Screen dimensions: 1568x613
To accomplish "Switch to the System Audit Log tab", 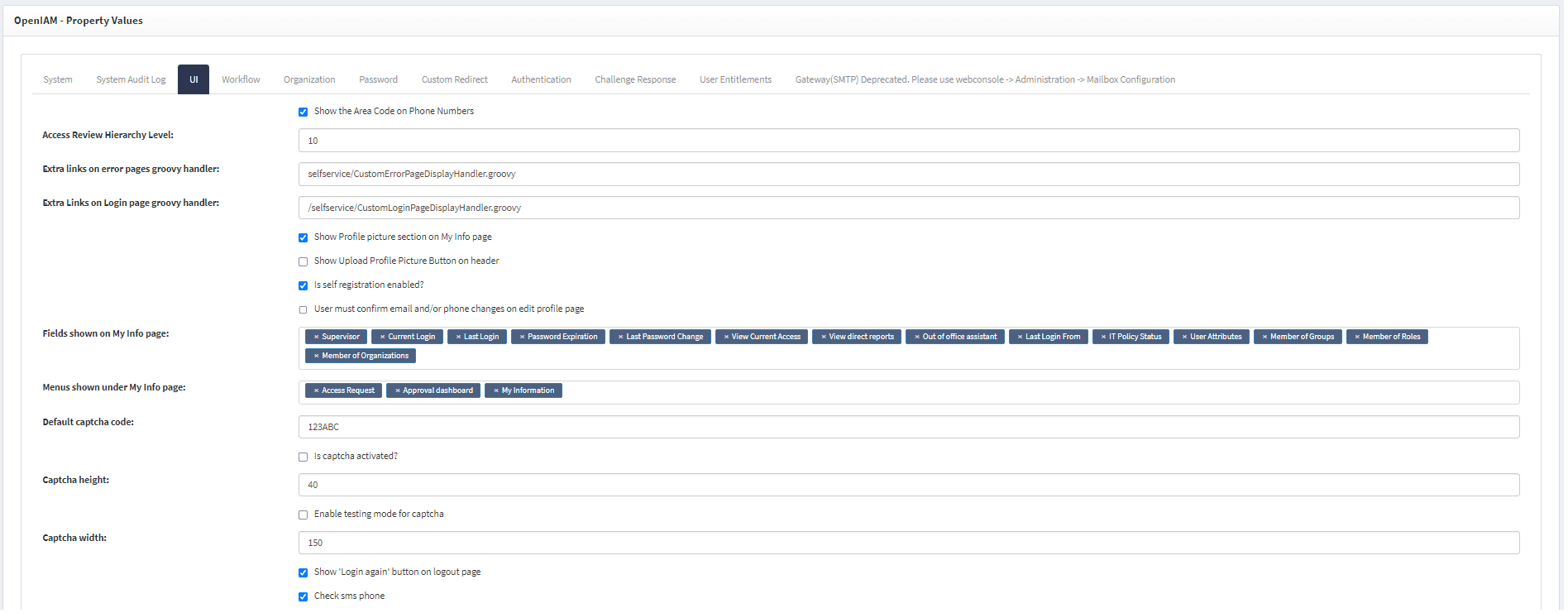I will coord(131,80).
